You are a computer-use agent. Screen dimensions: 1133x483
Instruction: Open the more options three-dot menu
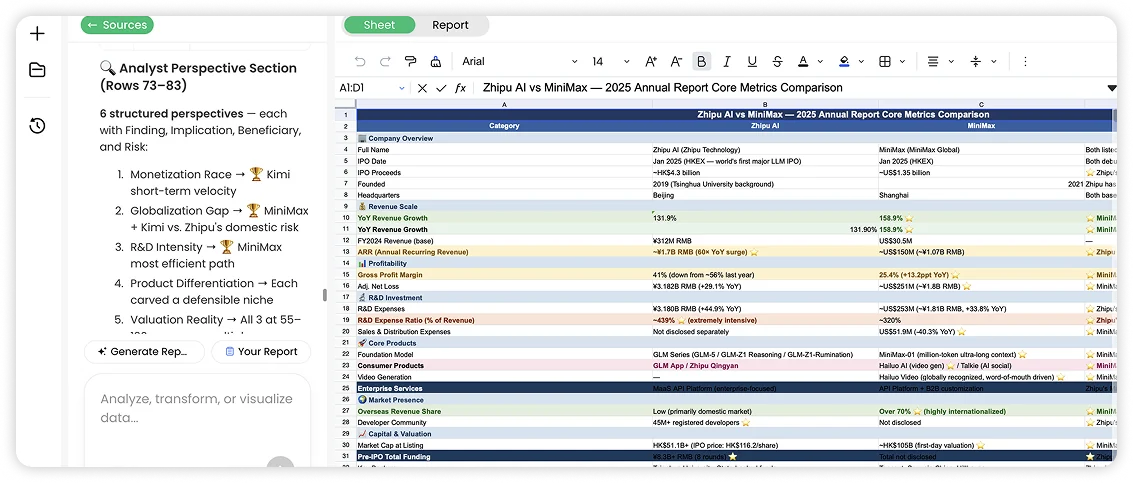pos(1025,61)
